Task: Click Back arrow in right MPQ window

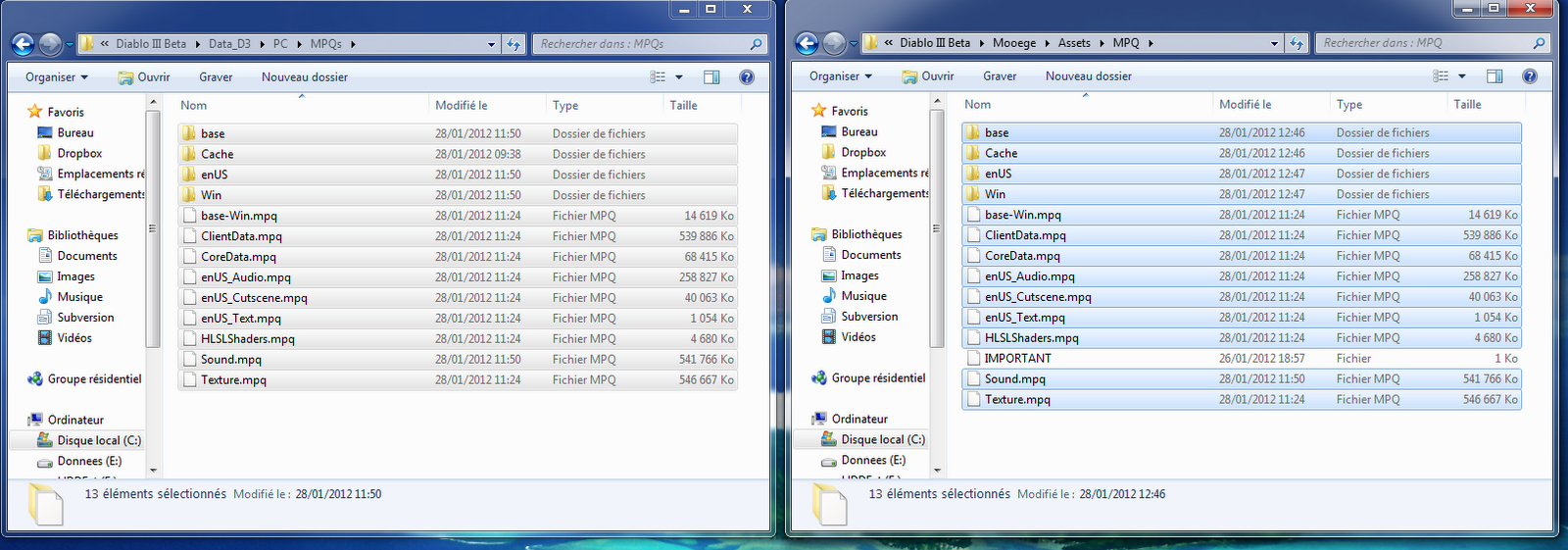Action: (x=807, y=43)
